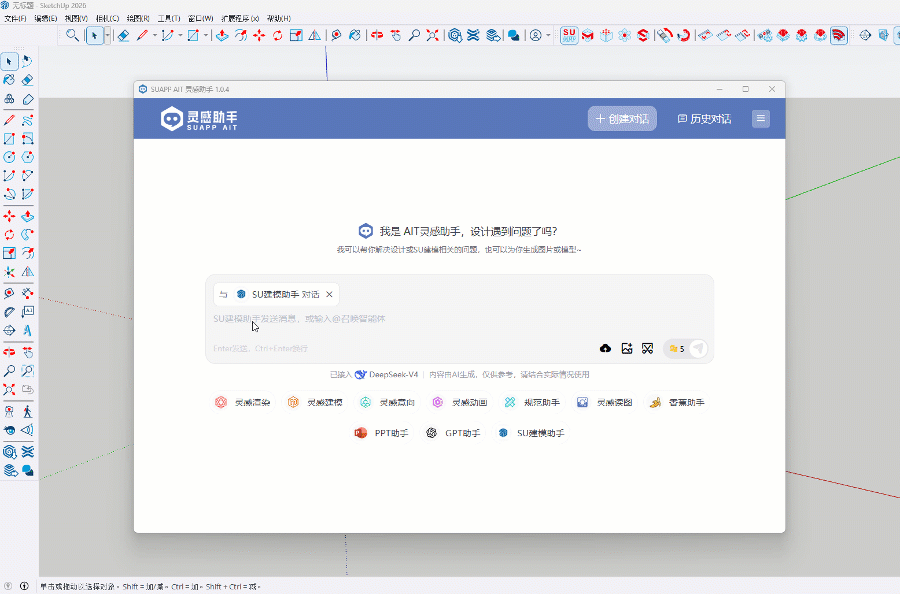Image resolution: width=900 pixels, height=594 pixels.
Task: Select the Scale tool in top toolbar
Action: pyautogui.click(x=296, y=36)
